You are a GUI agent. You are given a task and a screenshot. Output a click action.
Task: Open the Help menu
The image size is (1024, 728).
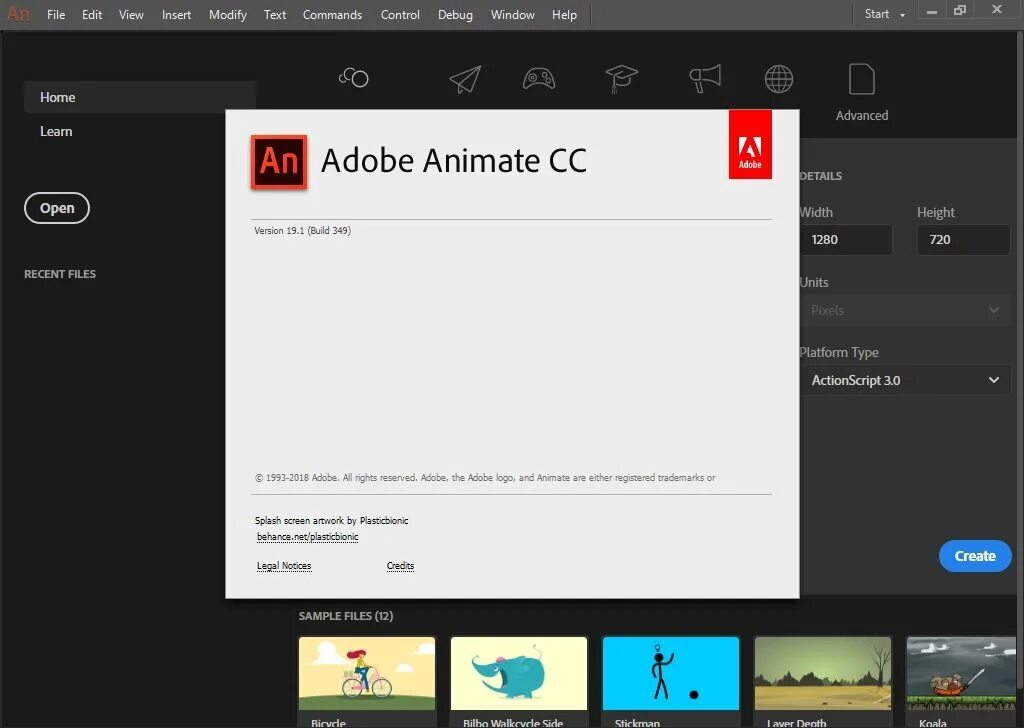coord(564,14)
